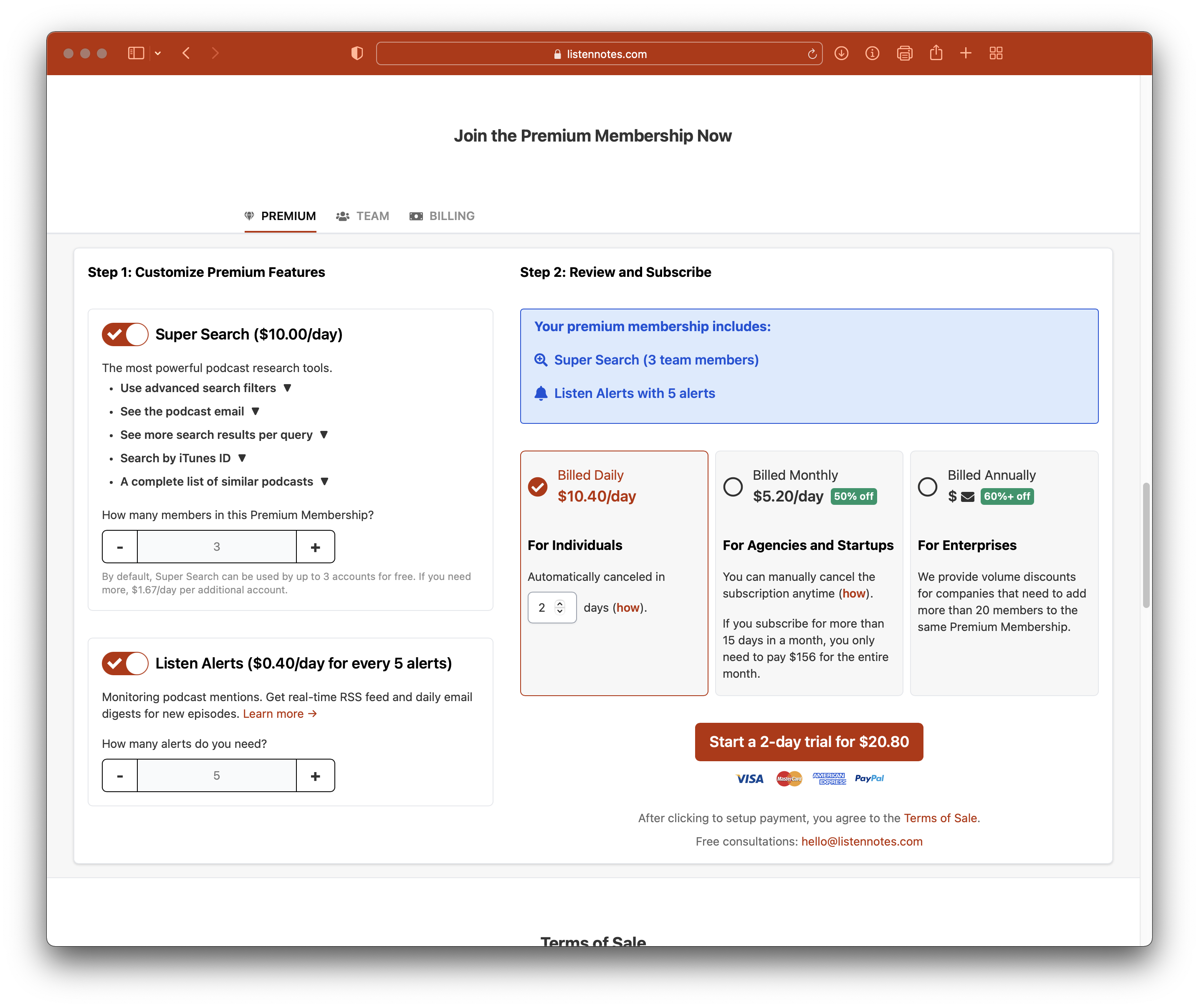Increase alerts count using the plus stepper

point(315,775)
